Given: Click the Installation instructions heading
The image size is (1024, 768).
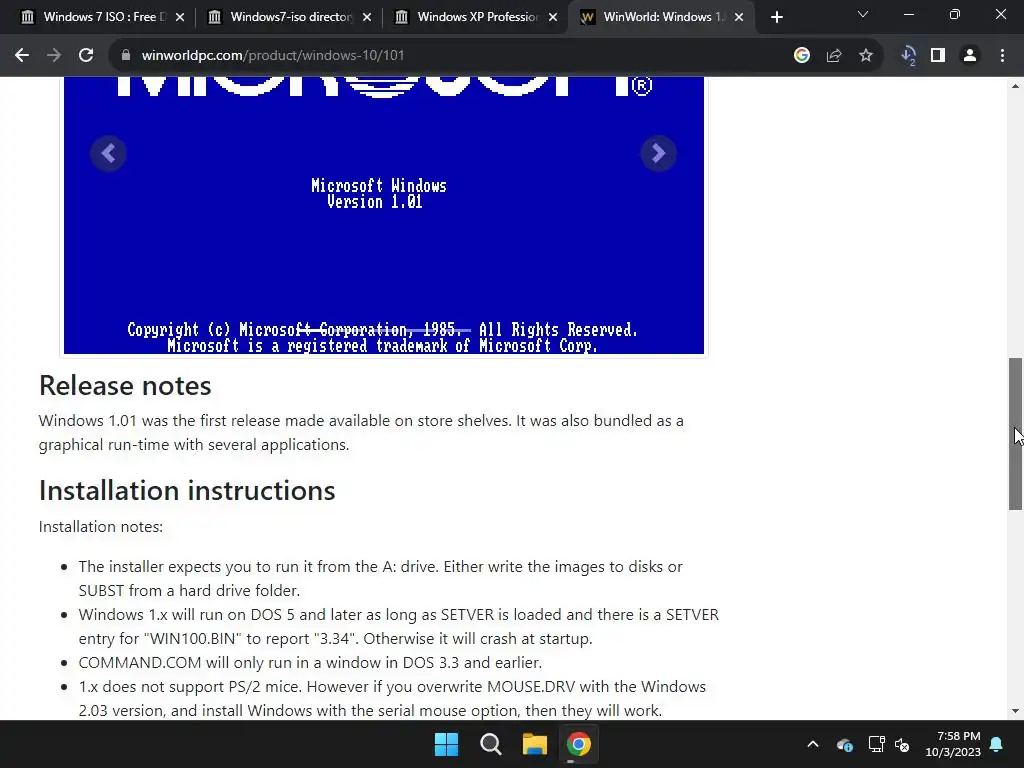Looking at the screenshot, I should coord(187,490).
